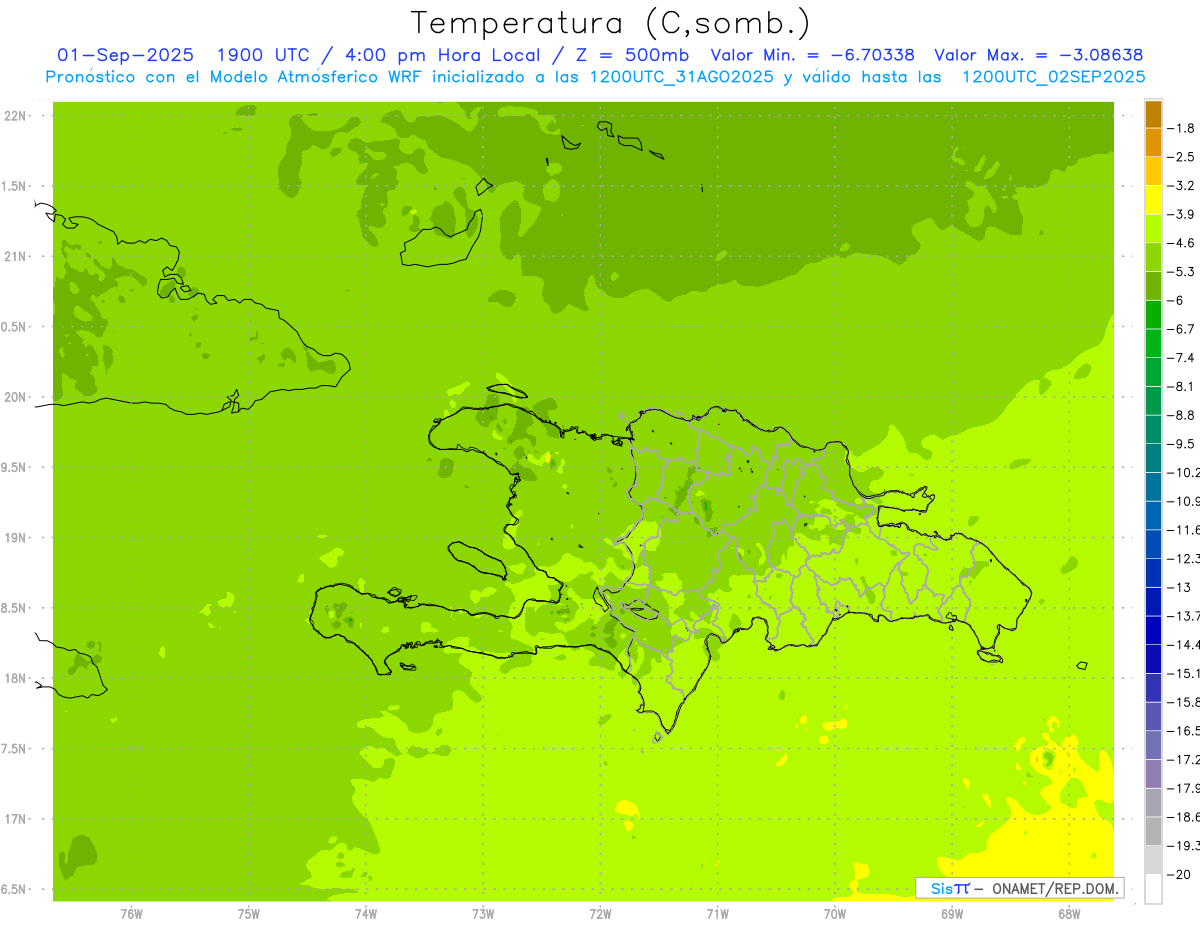The image size is (1200, 927).
Task: Click the '-5.3' colorbar value
Action: tap(1182, 272)
